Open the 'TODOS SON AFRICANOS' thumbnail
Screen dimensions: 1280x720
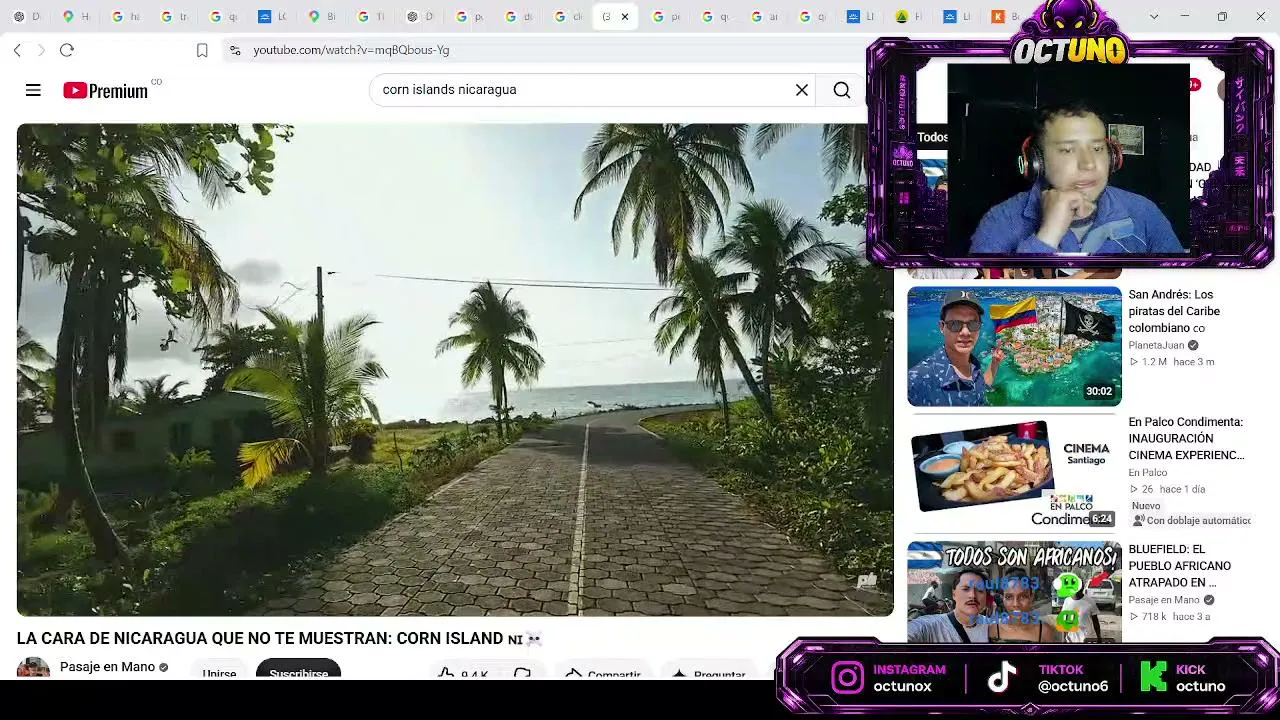point(1014,590)
